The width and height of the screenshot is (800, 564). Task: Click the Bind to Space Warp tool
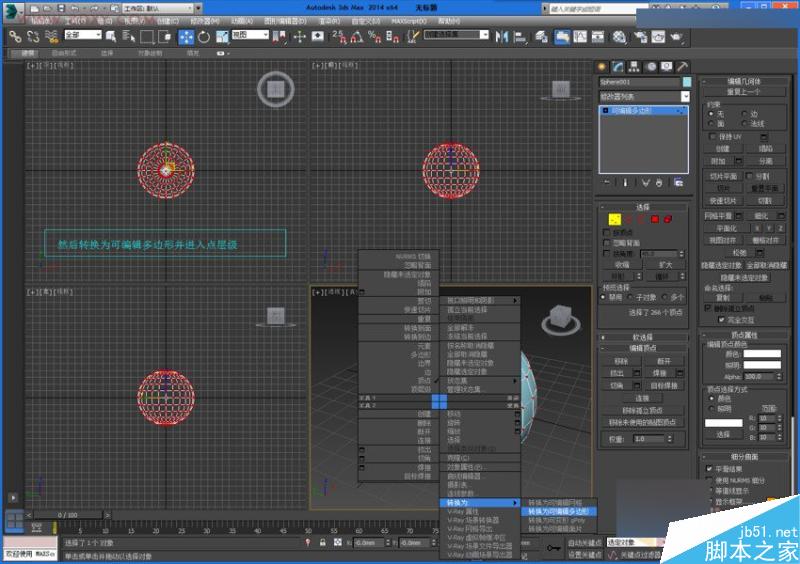point(51,37)
